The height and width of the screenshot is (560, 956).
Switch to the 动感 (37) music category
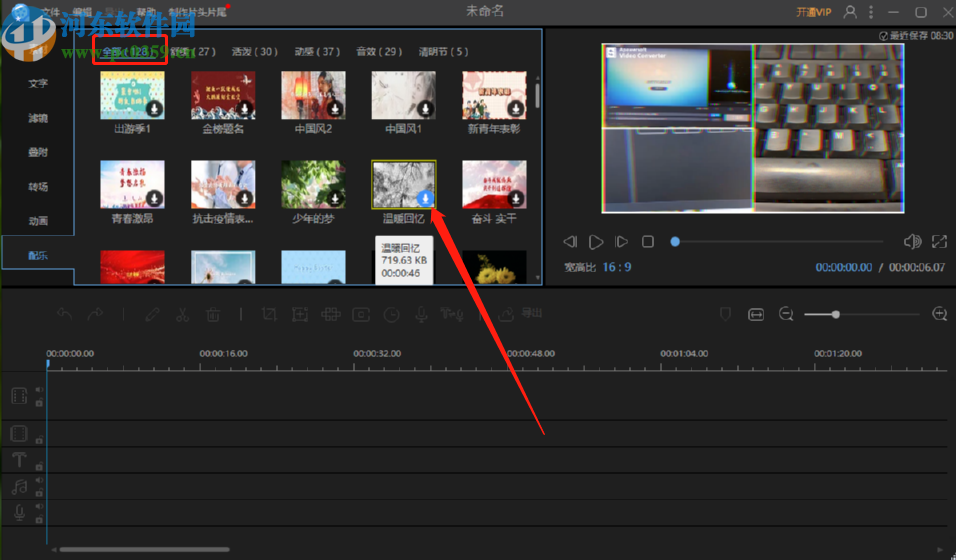tap(317, 52)
